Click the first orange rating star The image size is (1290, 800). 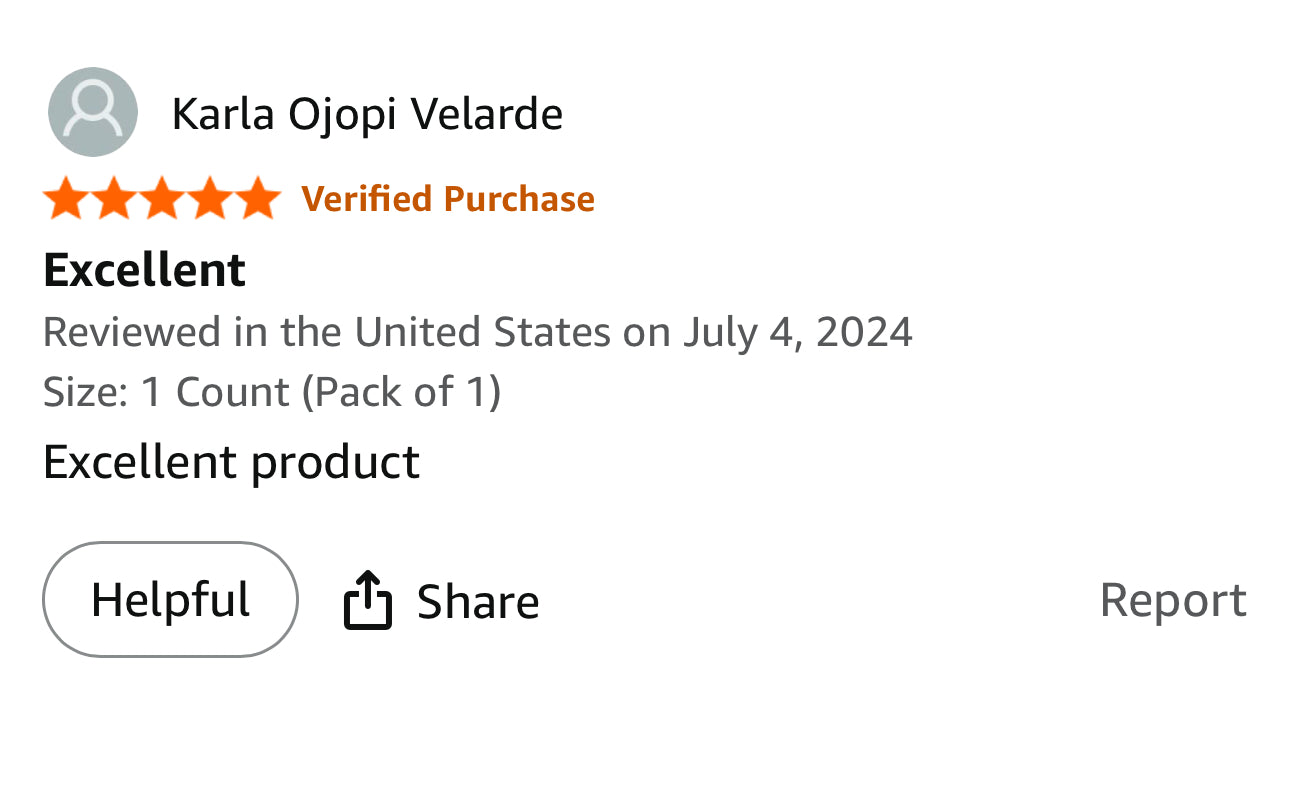tap(66, 198)
